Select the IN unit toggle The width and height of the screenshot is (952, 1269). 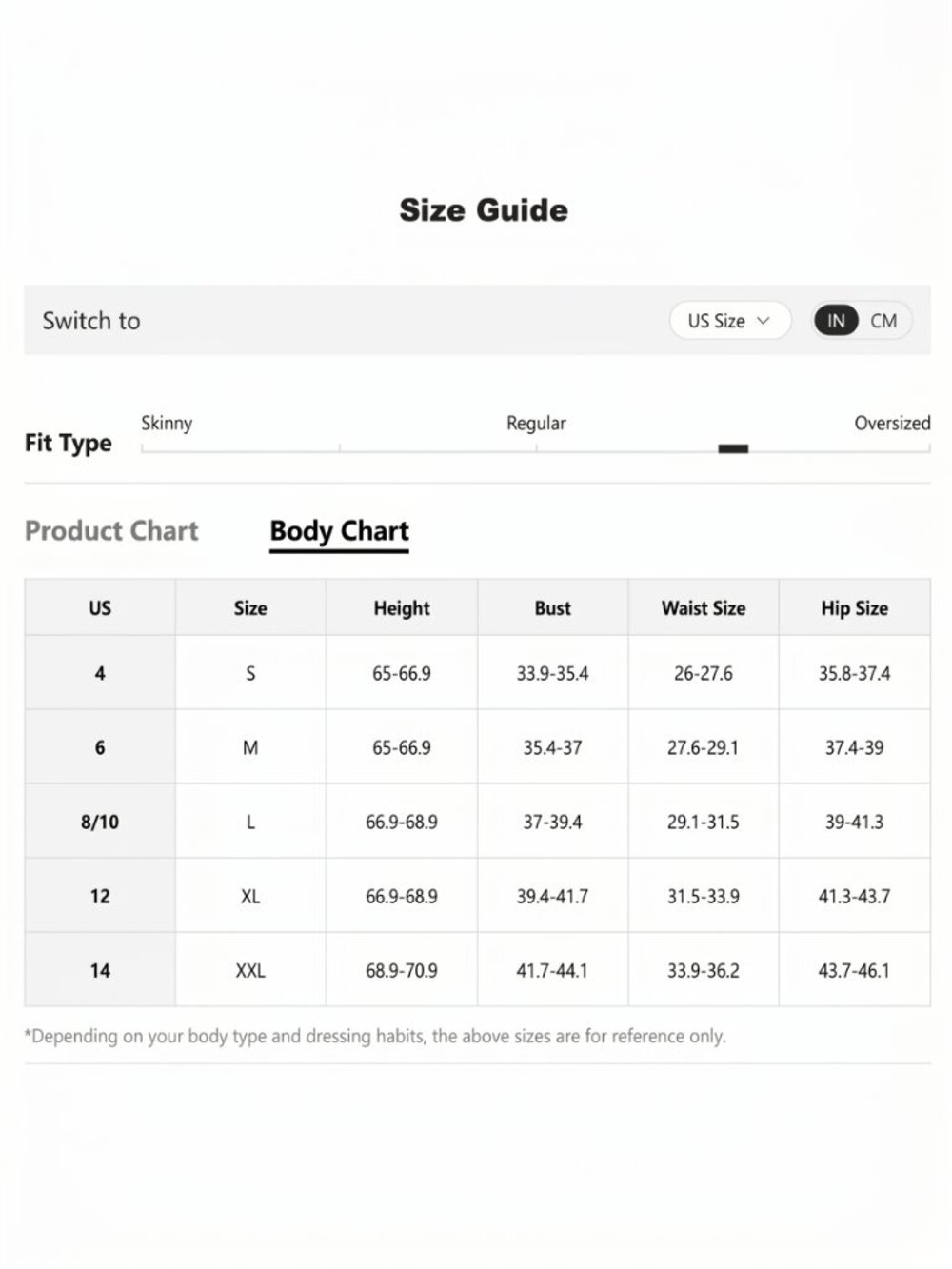(836, 321)
